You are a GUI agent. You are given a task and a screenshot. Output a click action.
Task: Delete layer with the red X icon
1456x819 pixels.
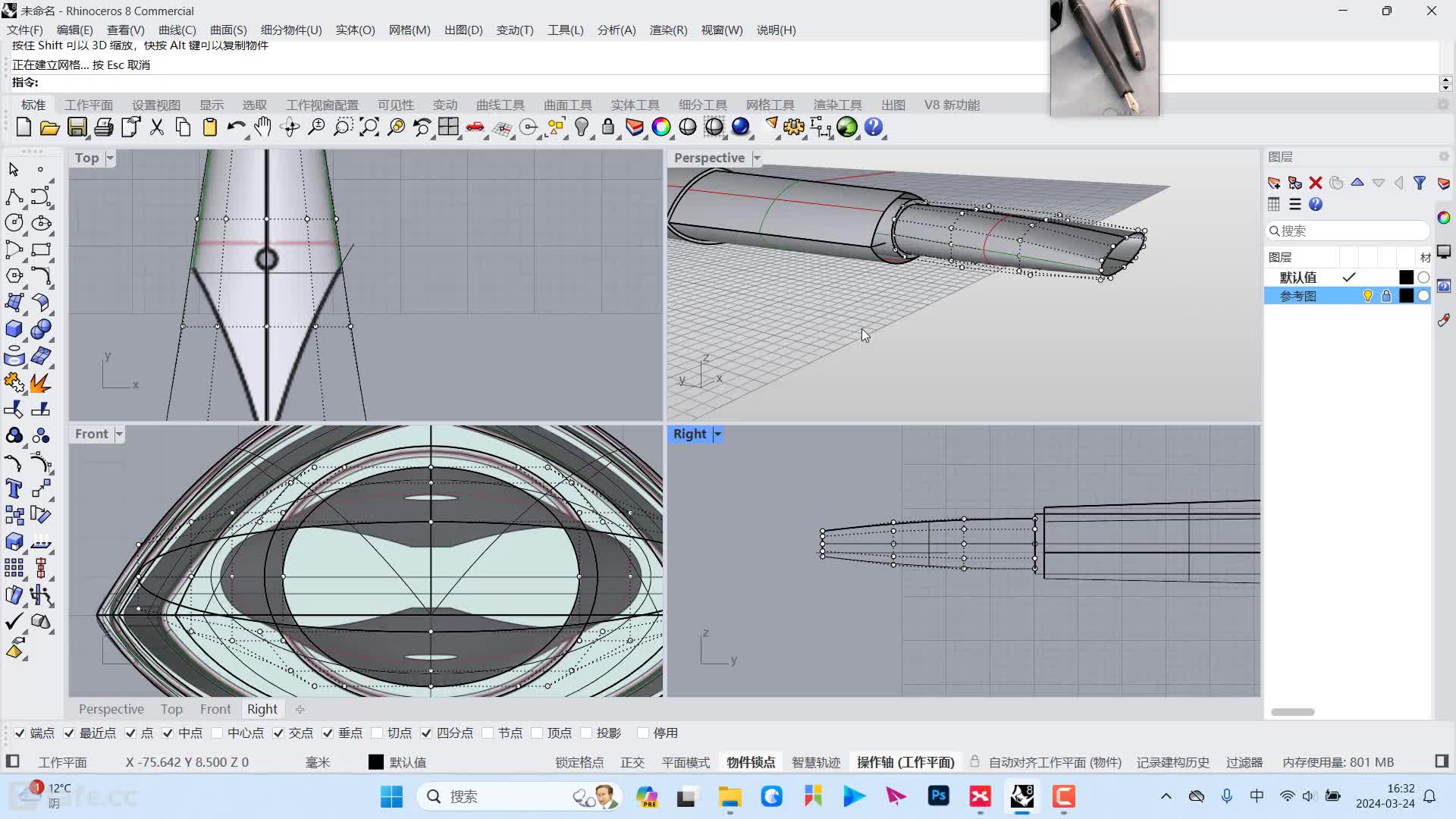click(x=1316, y=183)
